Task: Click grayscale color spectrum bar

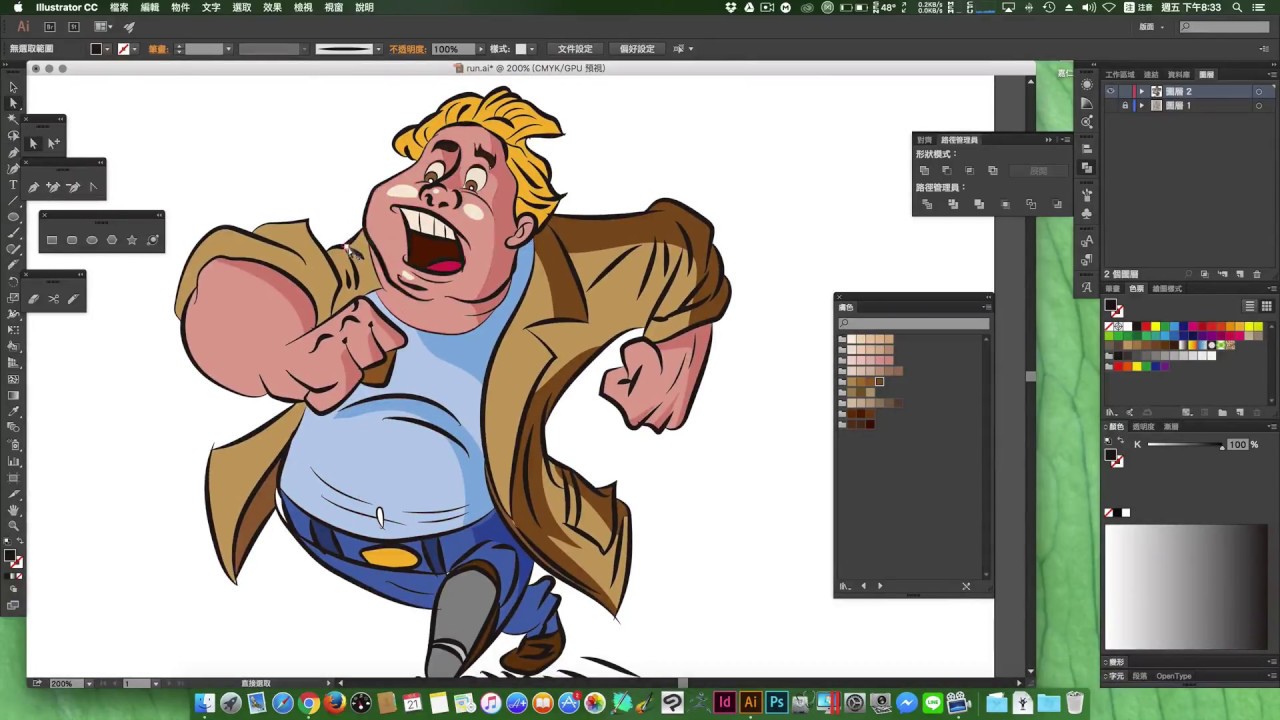Action: (1186, 587)
